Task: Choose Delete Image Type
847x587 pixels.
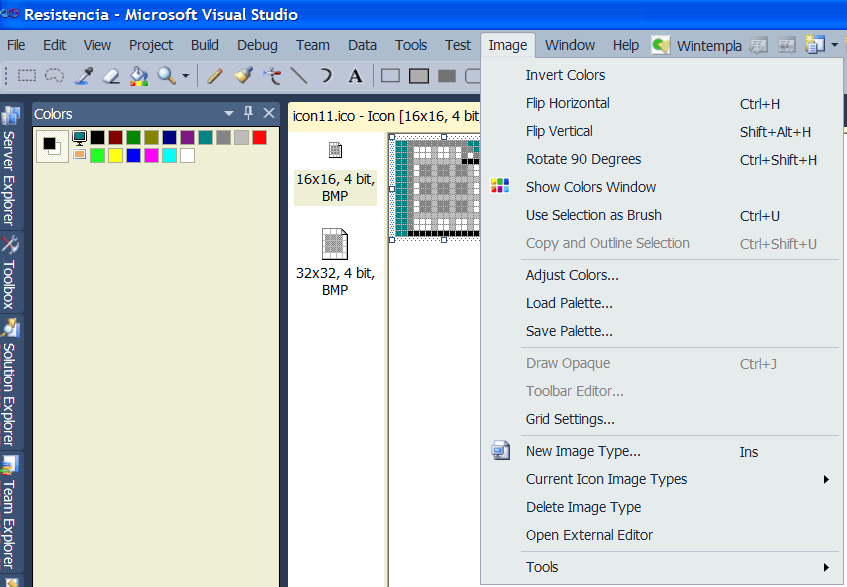Action: (x=662, y=507)
